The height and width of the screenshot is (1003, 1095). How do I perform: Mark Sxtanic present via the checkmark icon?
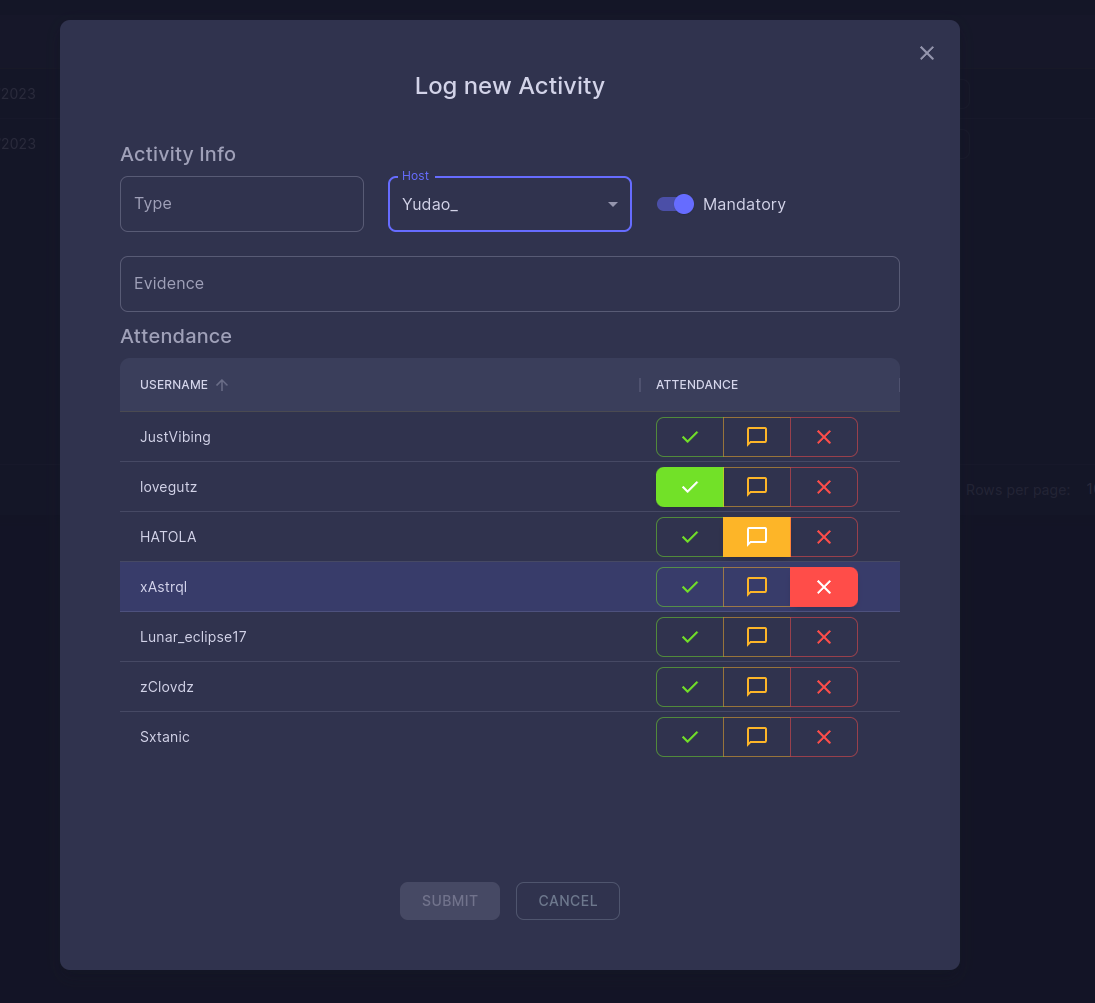[689, 737]
